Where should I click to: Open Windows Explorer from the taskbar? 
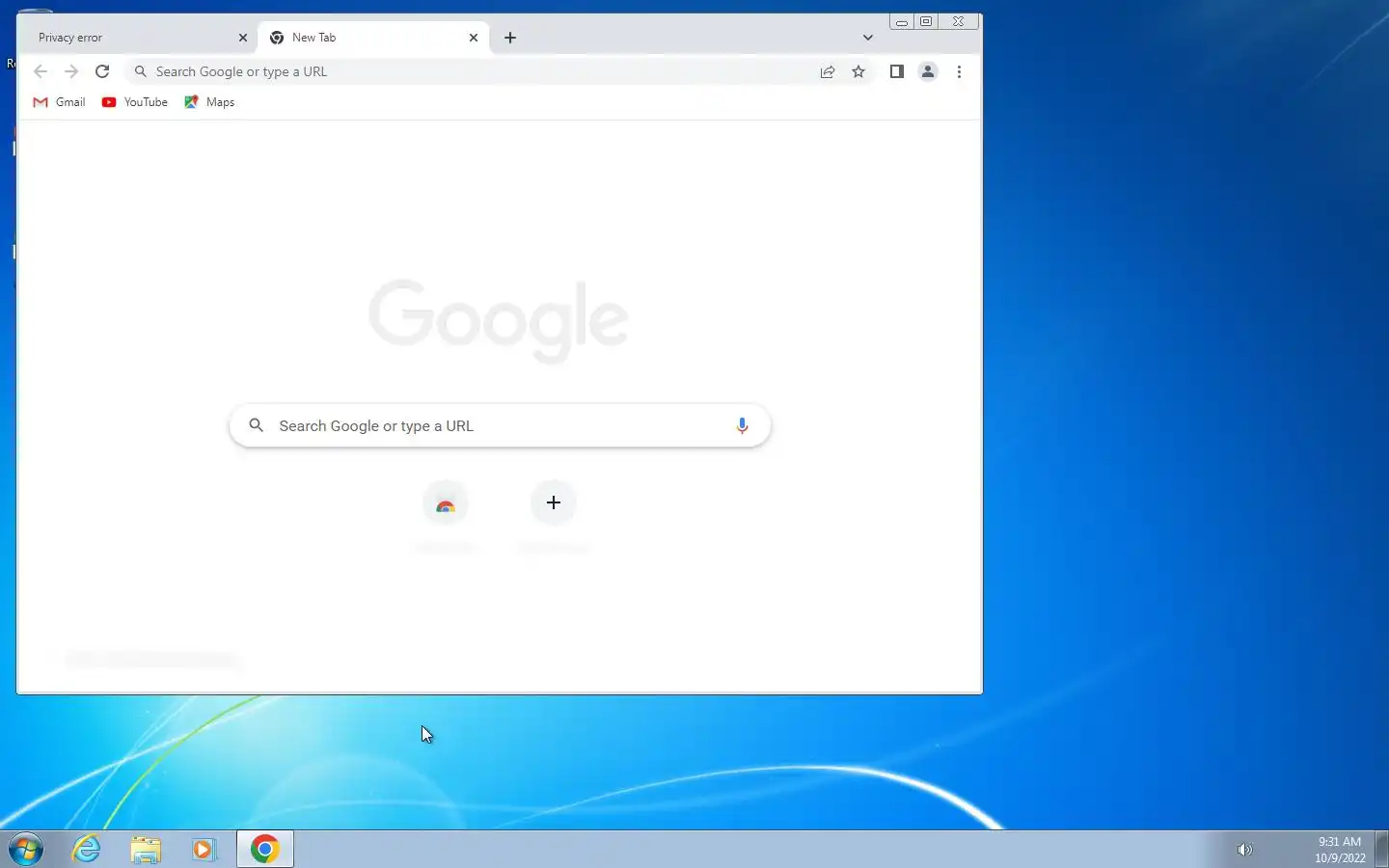click(146, 850)
